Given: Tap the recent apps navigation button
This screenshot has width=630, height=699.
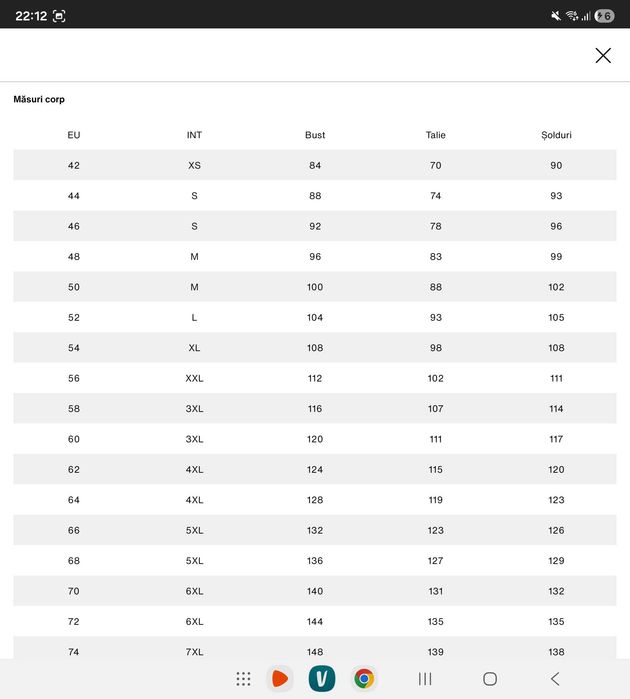Looking at the screenshot, I should 425,679.
